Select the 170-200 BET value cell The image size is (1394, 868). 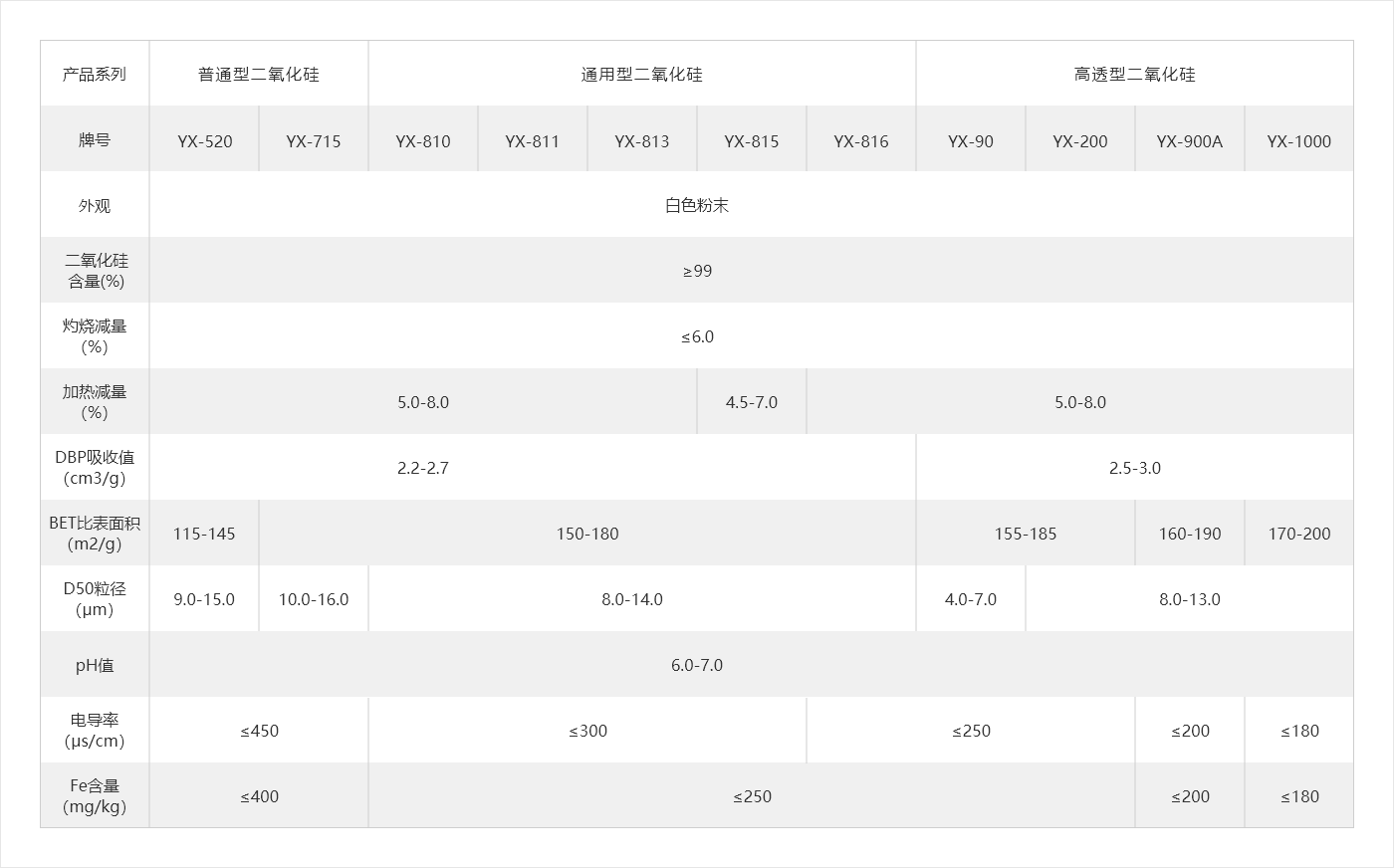point(1299,534)
